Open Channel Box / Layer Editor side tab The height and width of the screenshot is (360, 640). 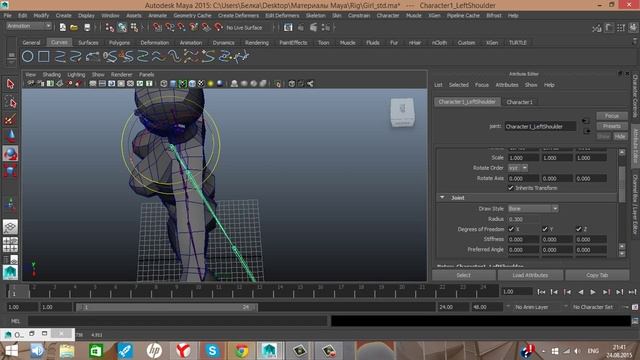click(635, 204)
